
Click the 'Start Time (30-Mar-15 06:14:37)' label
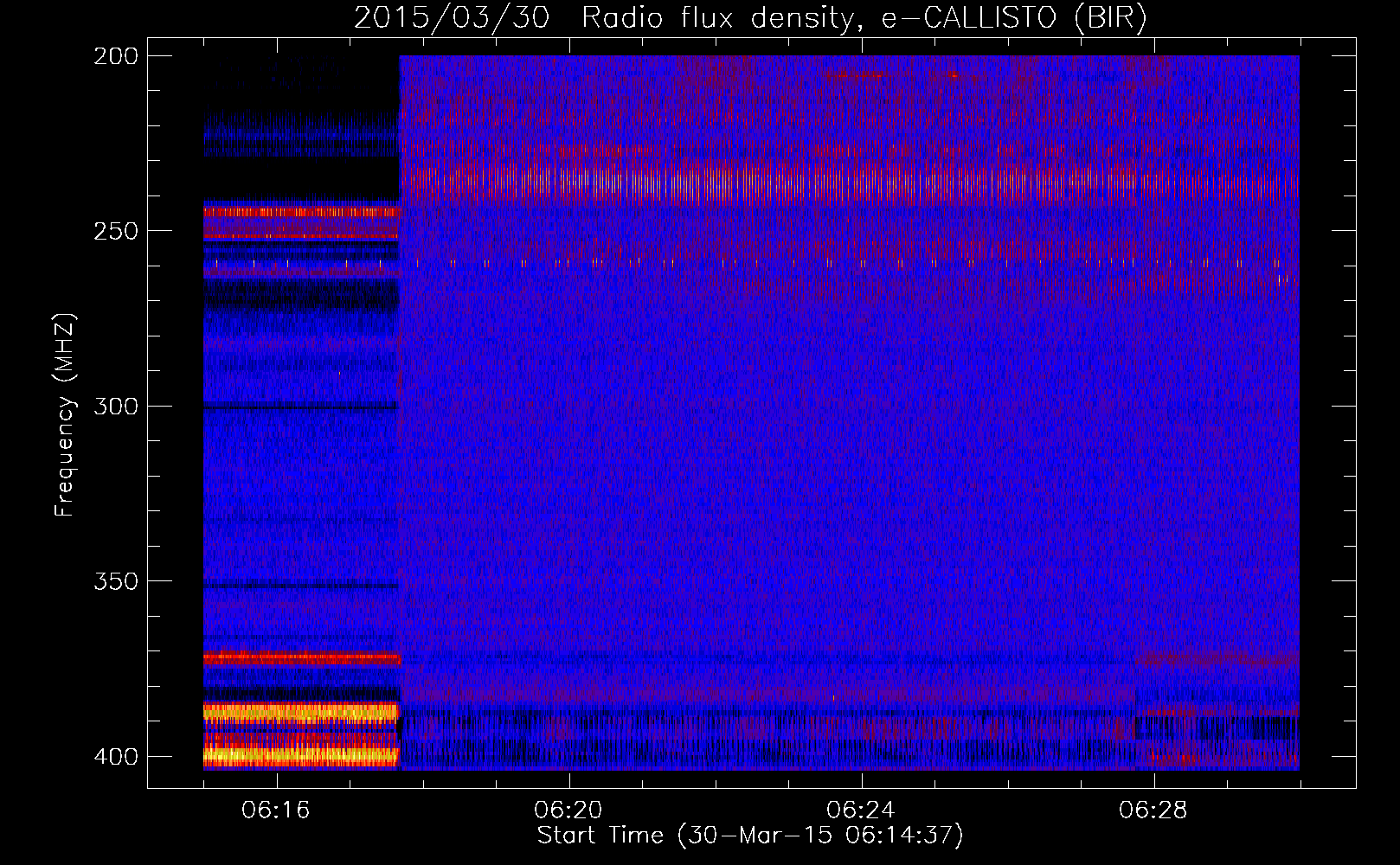point(750,836)
